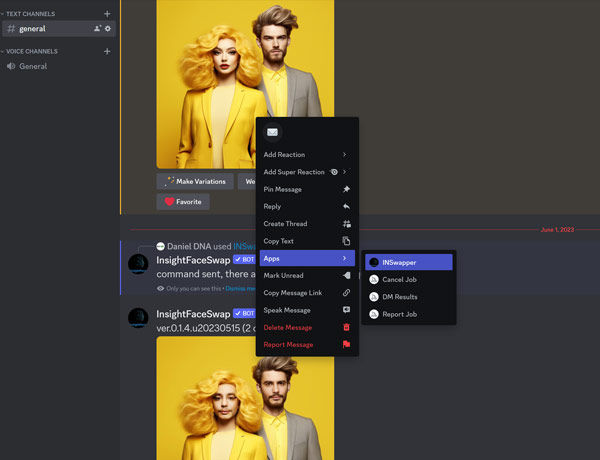
Task: Click chevron arrow on Apps entry
Action: (345, 258)
